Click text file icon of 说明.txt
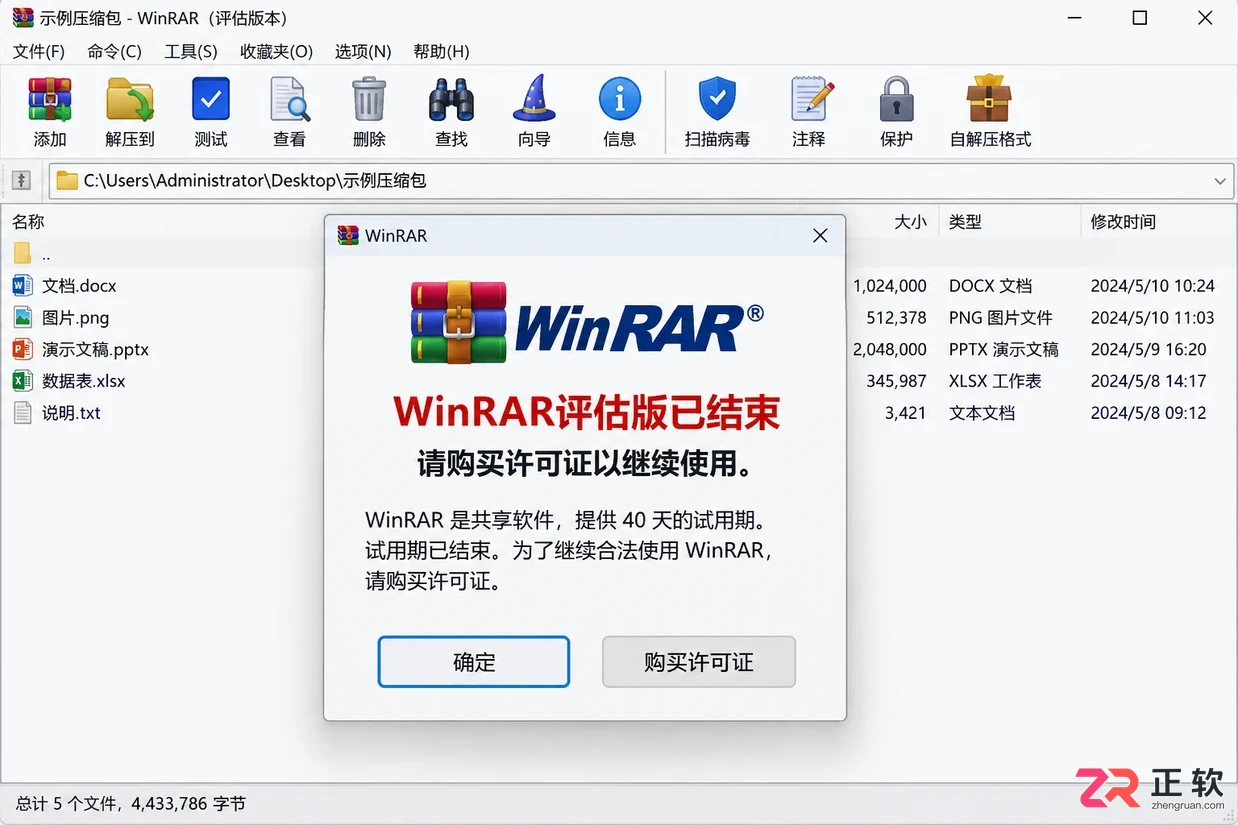This screenshot has height=825, width=1238. click(22, 413)
